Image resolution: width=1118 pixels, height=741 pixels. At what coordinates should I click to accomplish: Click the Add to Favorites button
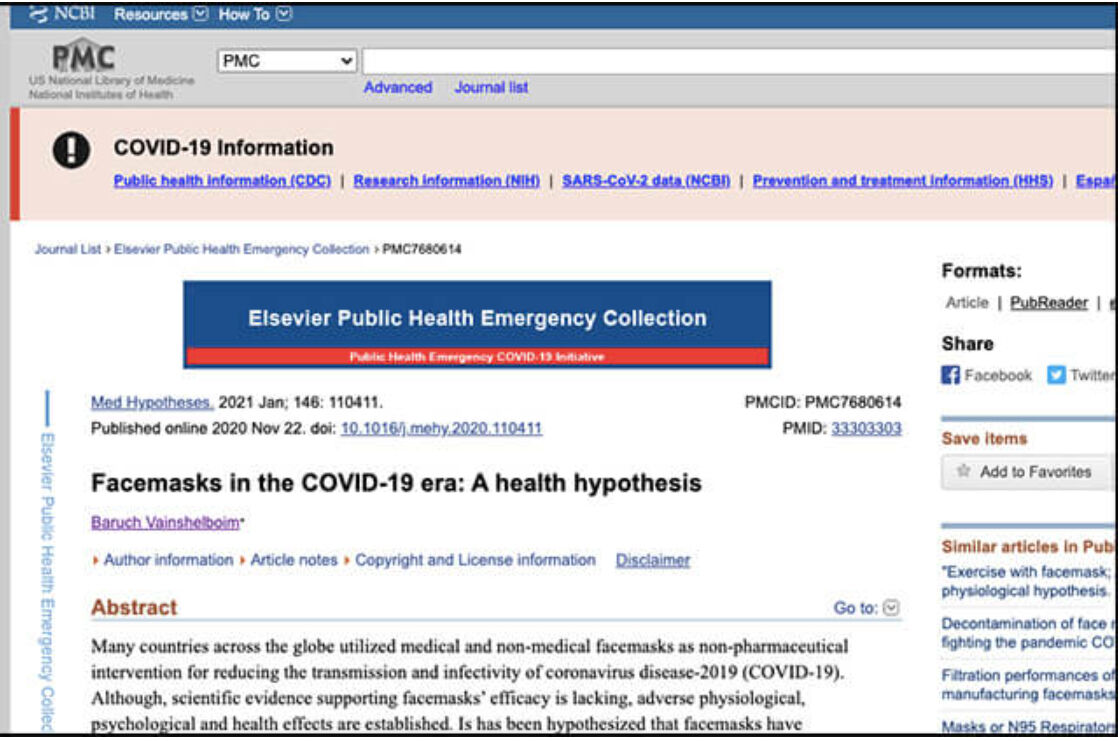click(x=1027, y=471)
